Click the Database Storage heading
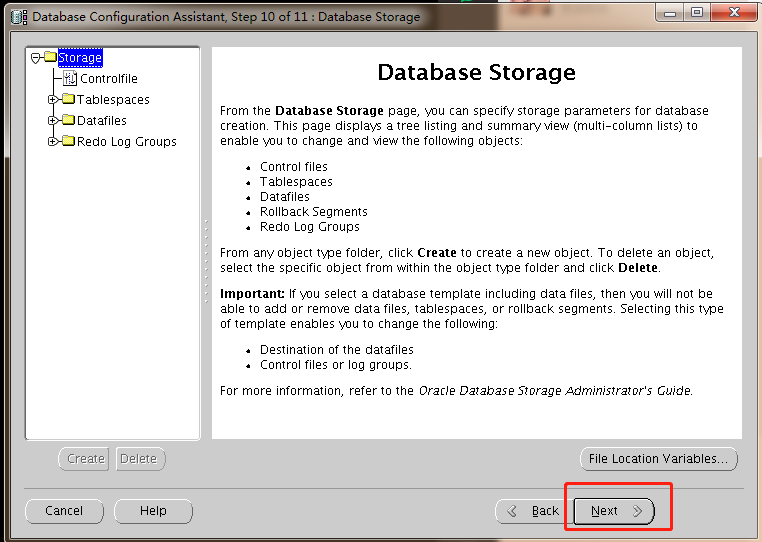Screen dimensions: 762x542 pyautogui.click(x=477, y=72)
